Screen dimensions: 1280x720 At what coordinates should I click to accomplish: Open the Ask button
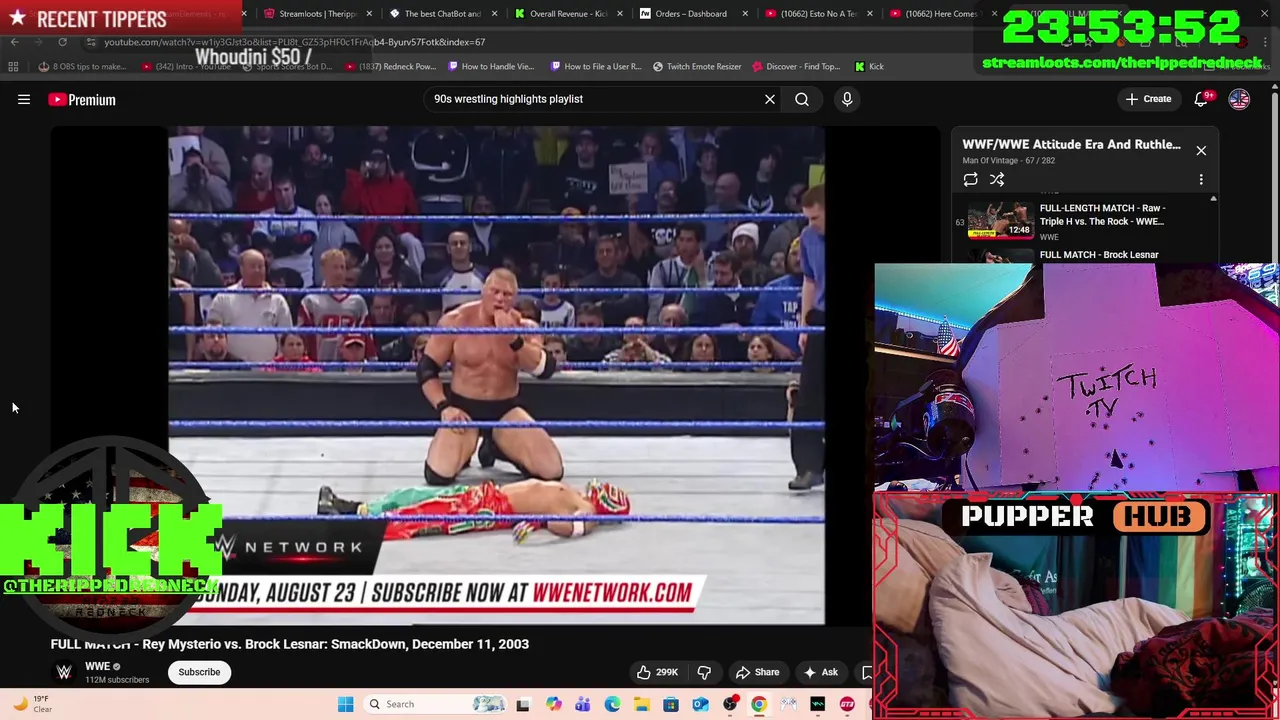click(820, 672)
